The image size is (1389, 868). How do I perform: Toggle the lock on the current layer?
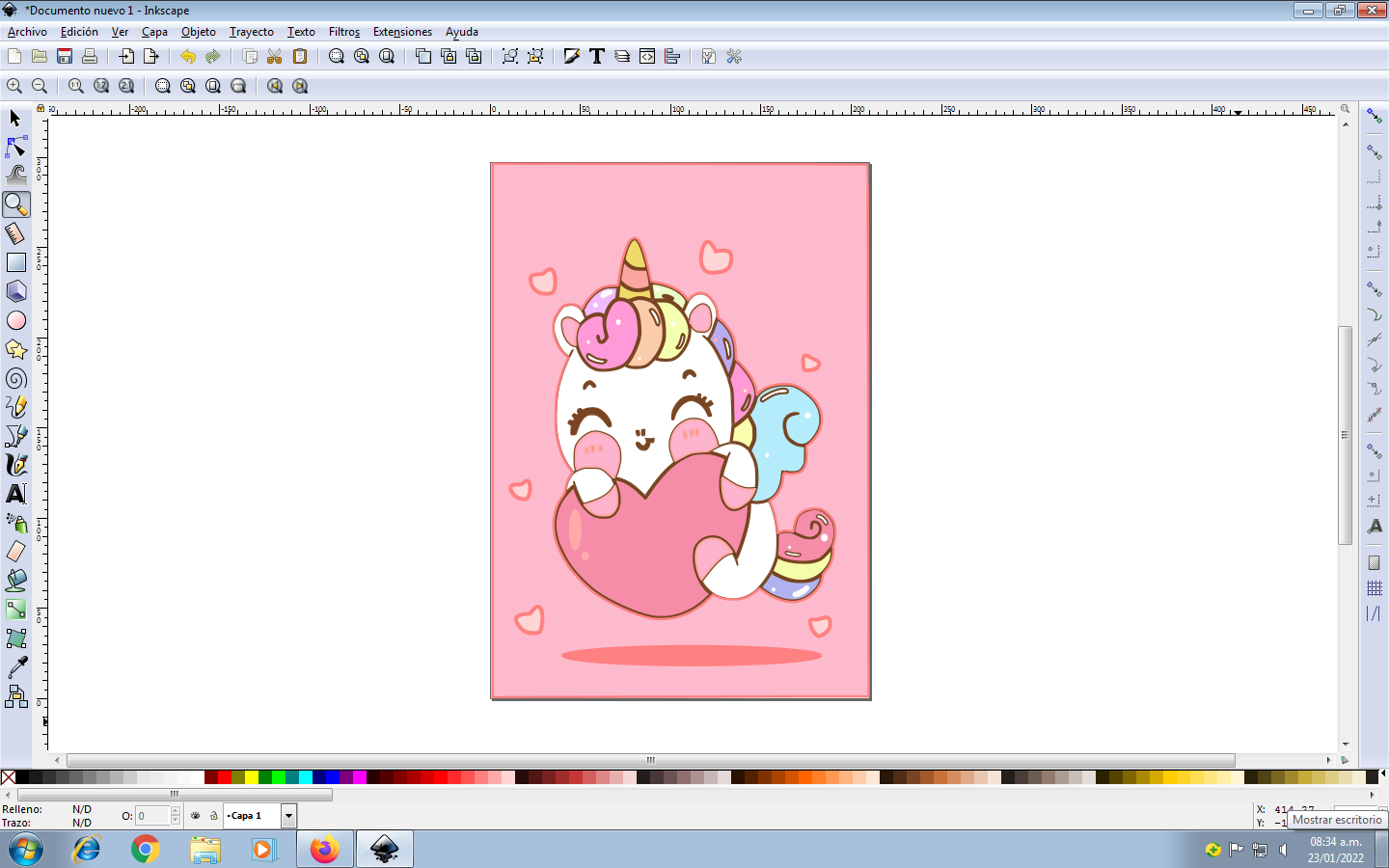click(213, 816)
